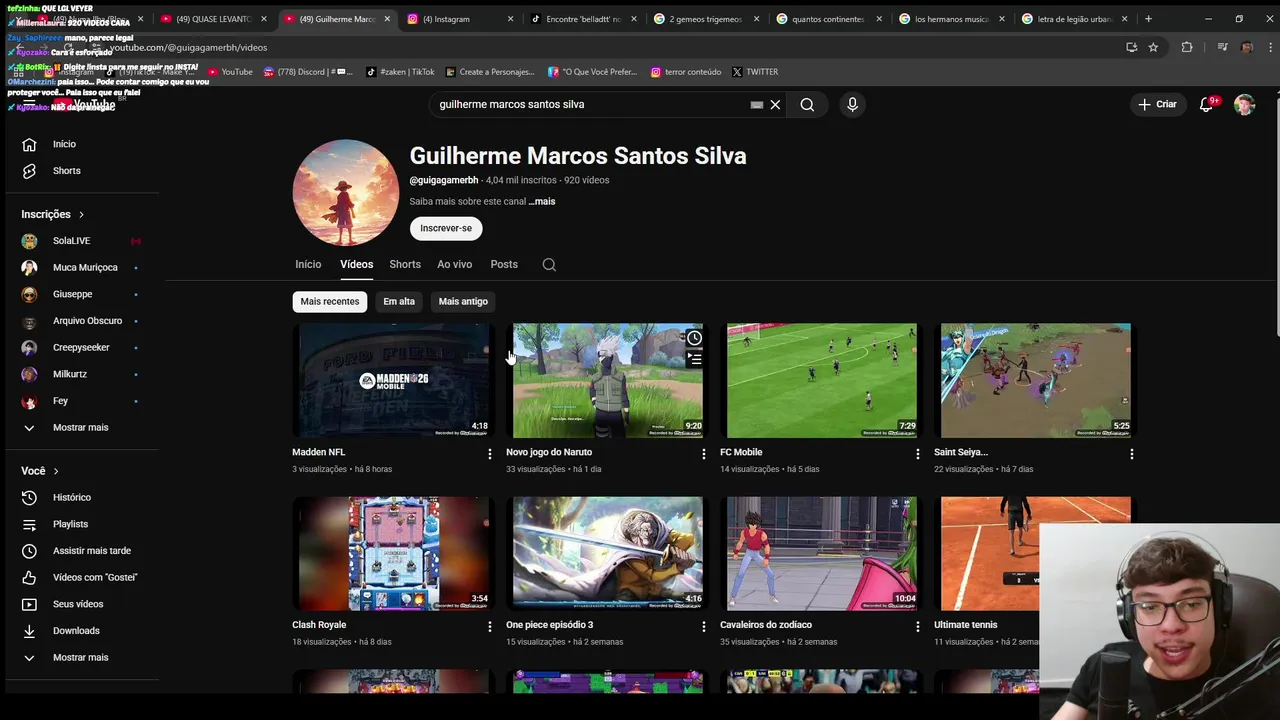
Task: Switch to channel Vídeos tab
Action: [x=356, y=264]
